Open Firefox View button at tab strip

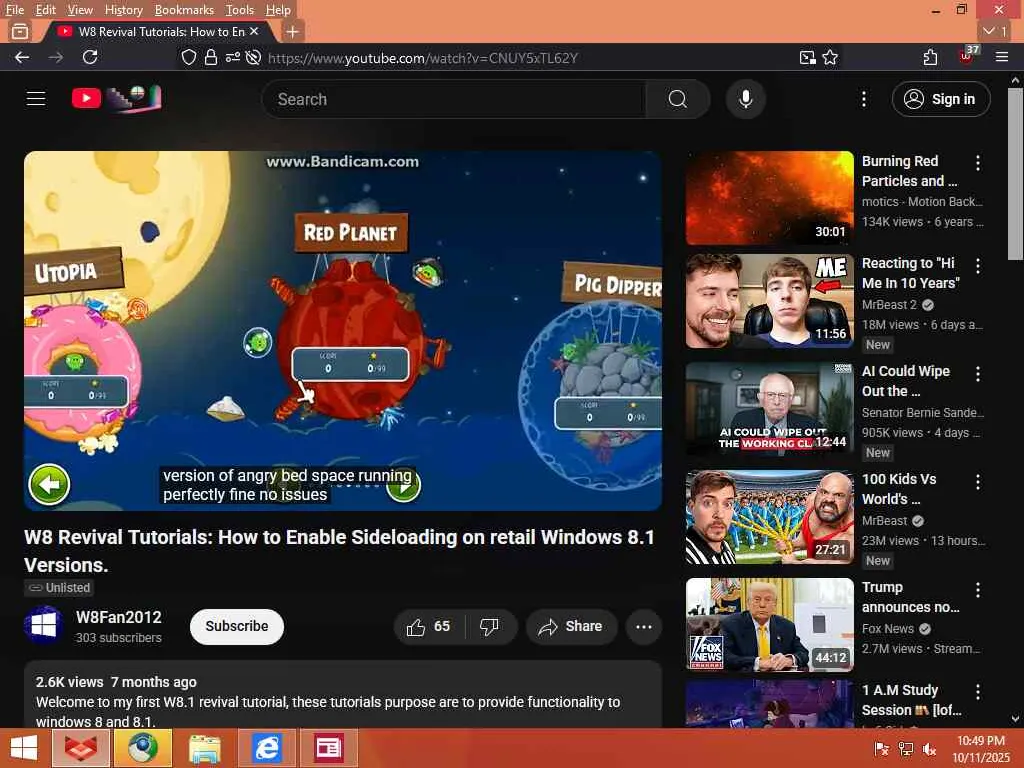click(20, 31)
